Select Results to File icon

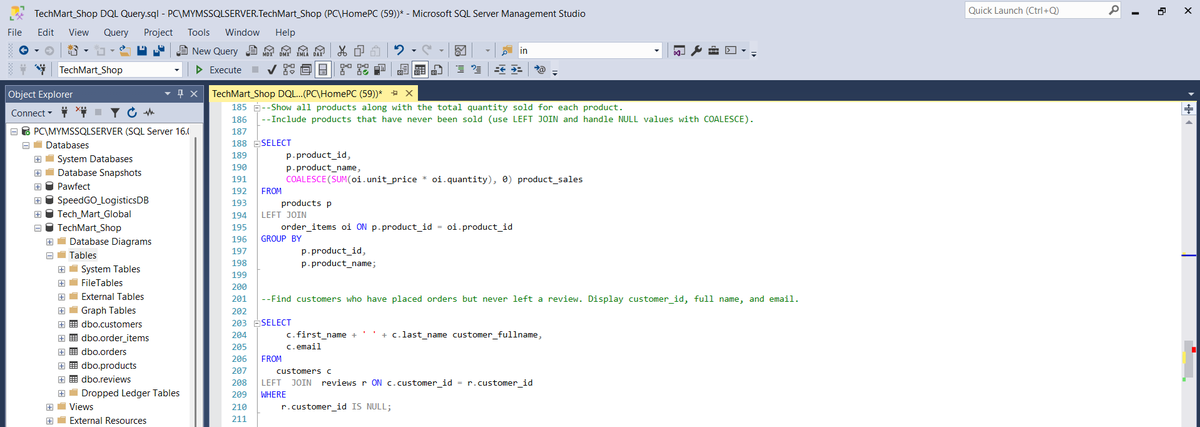pos(437,70)
